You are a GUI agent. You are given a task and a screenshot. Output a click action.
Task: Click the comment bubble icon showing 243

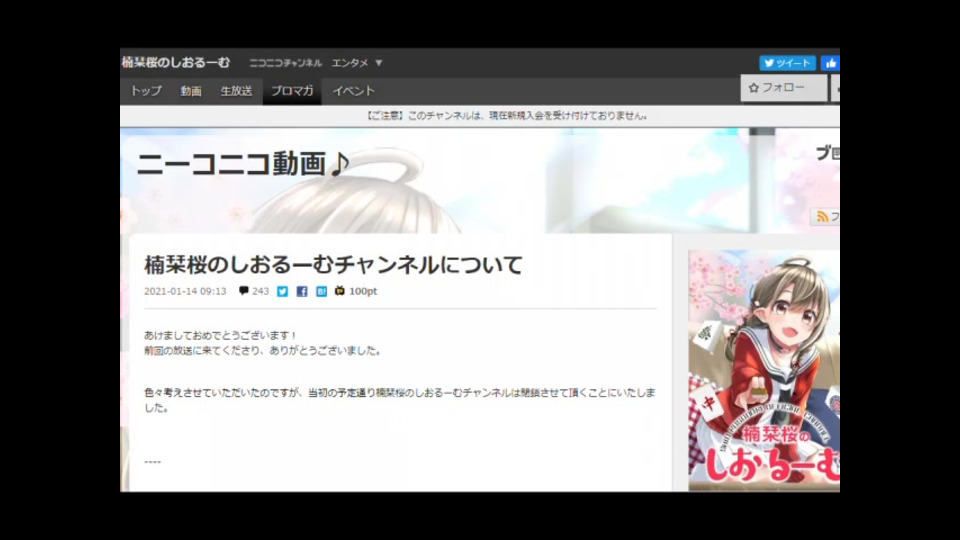[244, 291]
